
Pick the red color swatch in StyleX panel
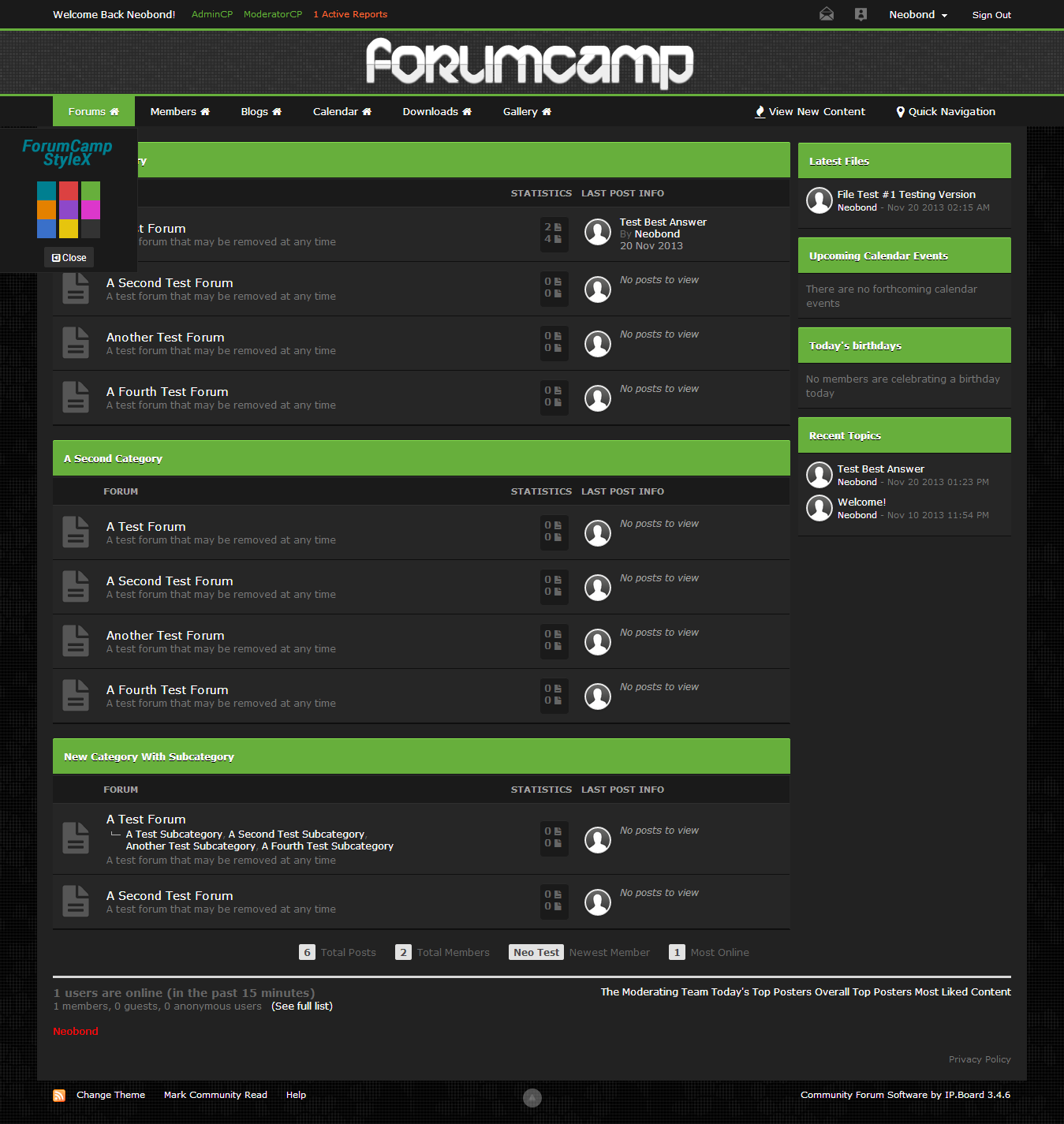pyautogui.click(x=69, y=191)
